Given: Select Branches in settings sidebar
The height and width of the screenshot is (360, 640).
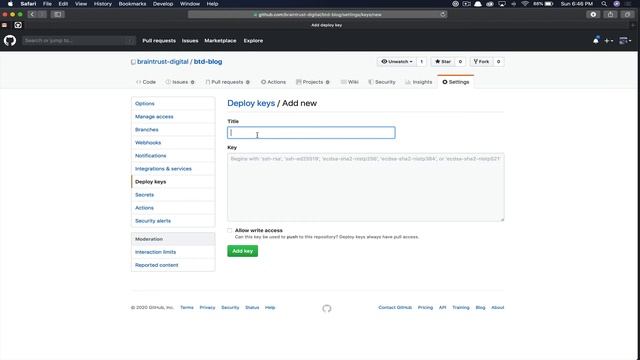Looking at the screenshot, I should (173, 130).
